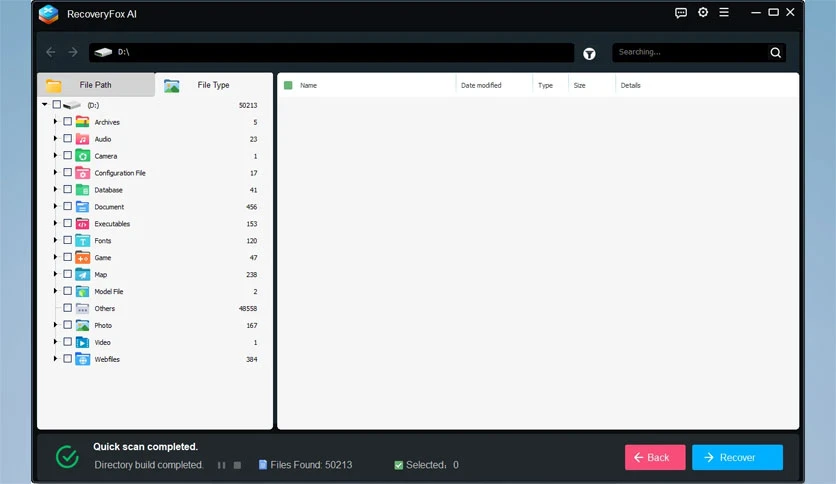This screenshot has width=836, height=484.
Task: Click the Document count "456"
Action: point(252,207)
